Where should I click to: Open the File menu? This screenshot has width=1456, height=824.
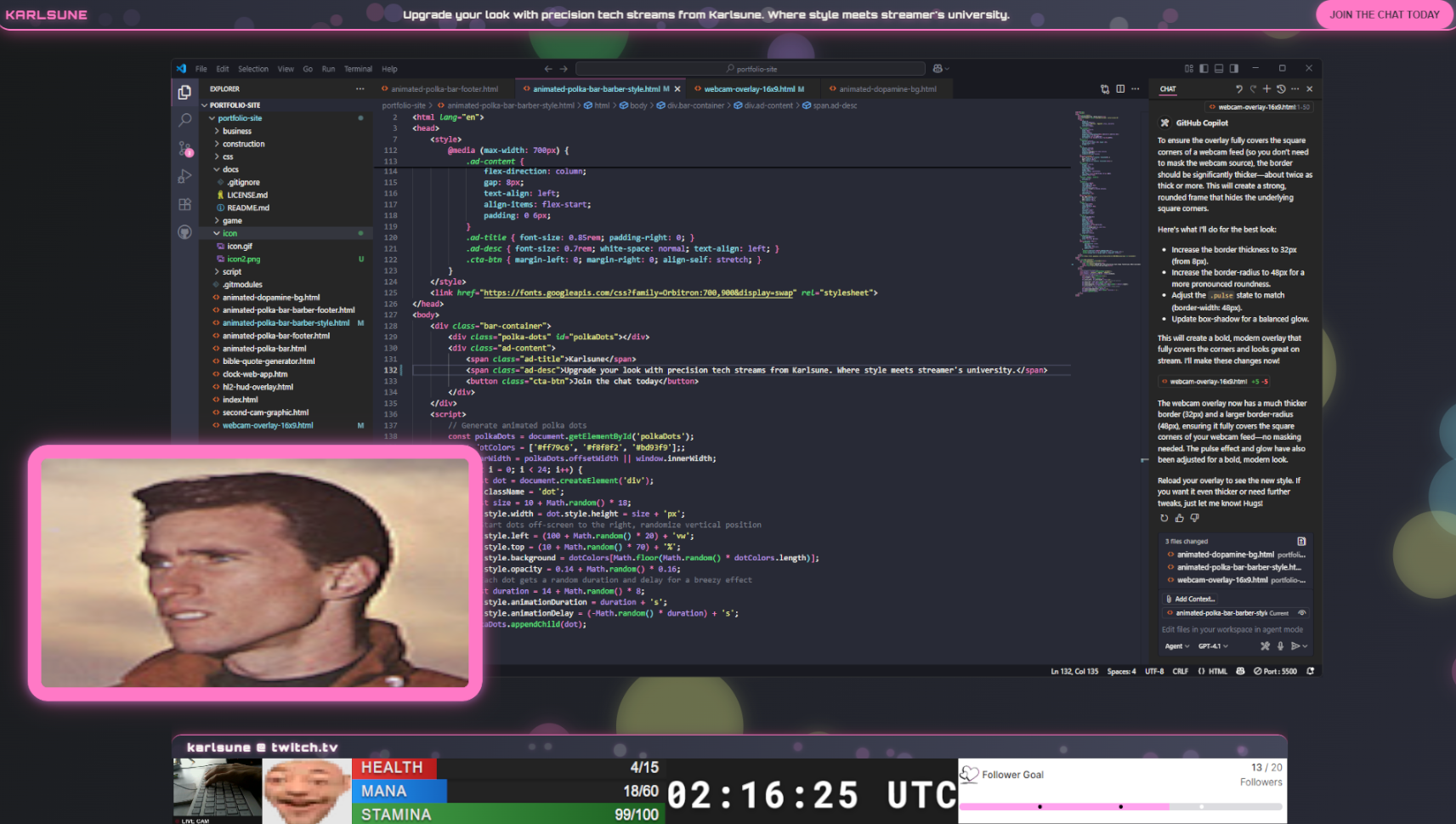[x=201, y=69]
